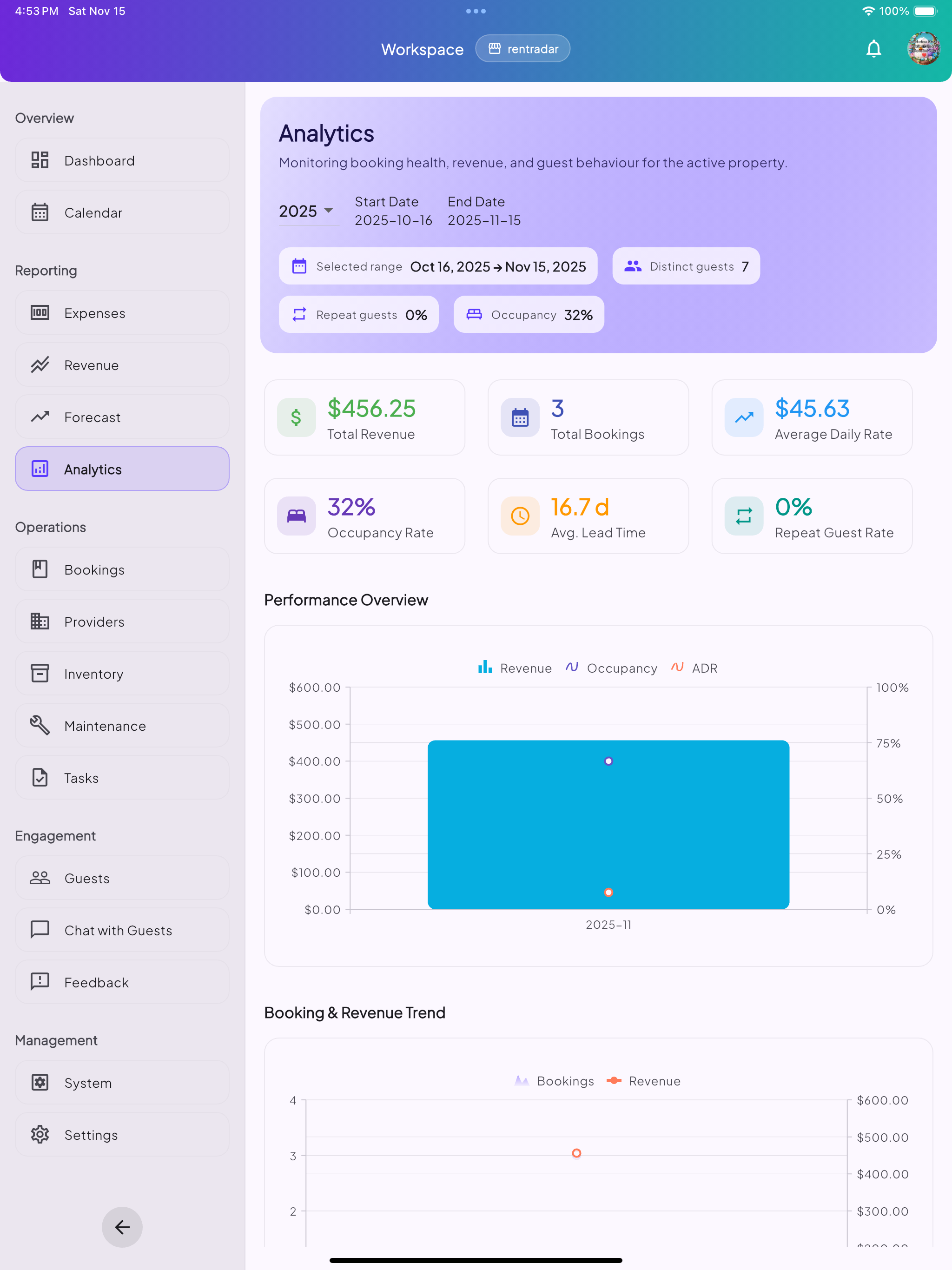The image size is (952, 1270).
Task: Open the Maintenance section
Action: click(122, 726)
